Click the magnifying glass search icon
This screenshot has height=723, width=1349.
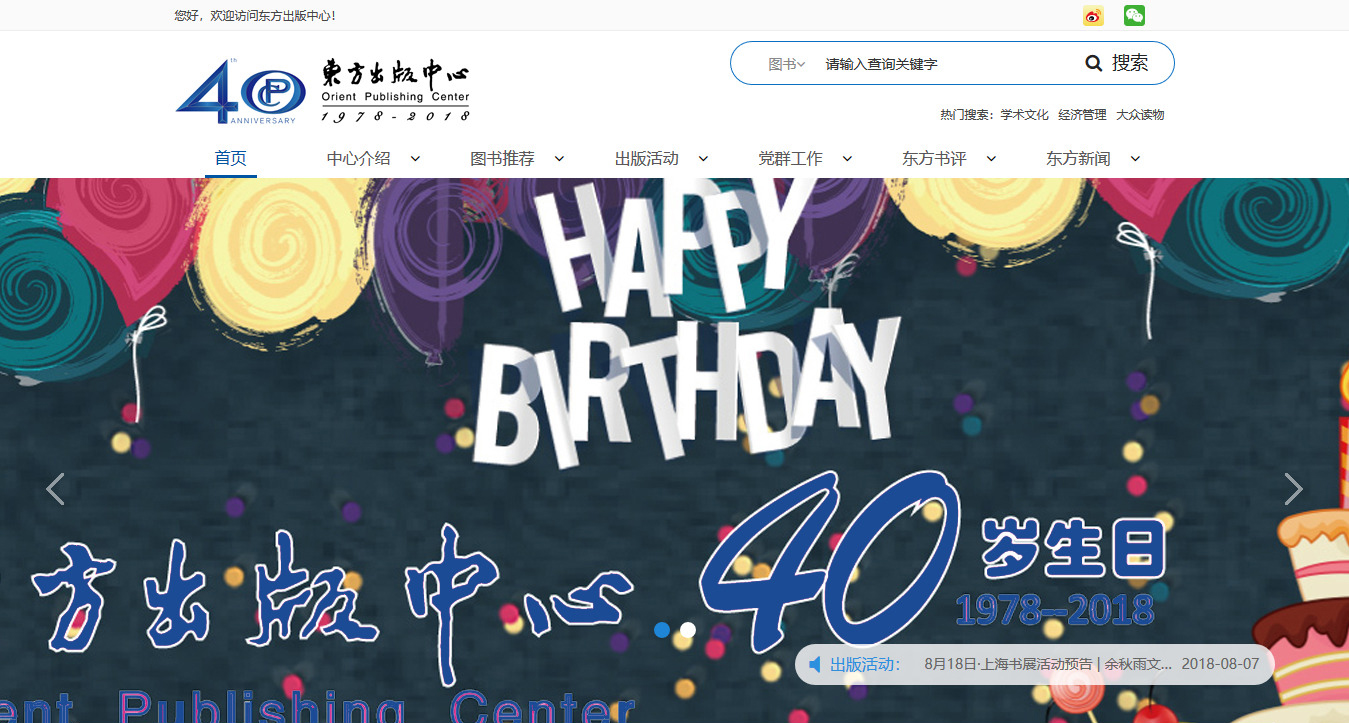coord(1094,64)
